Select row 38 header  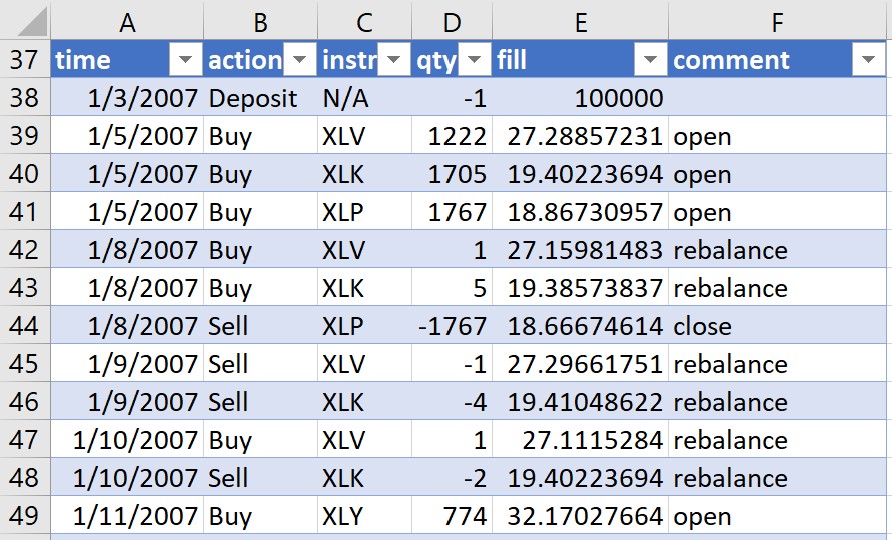(x=25, y=97)
